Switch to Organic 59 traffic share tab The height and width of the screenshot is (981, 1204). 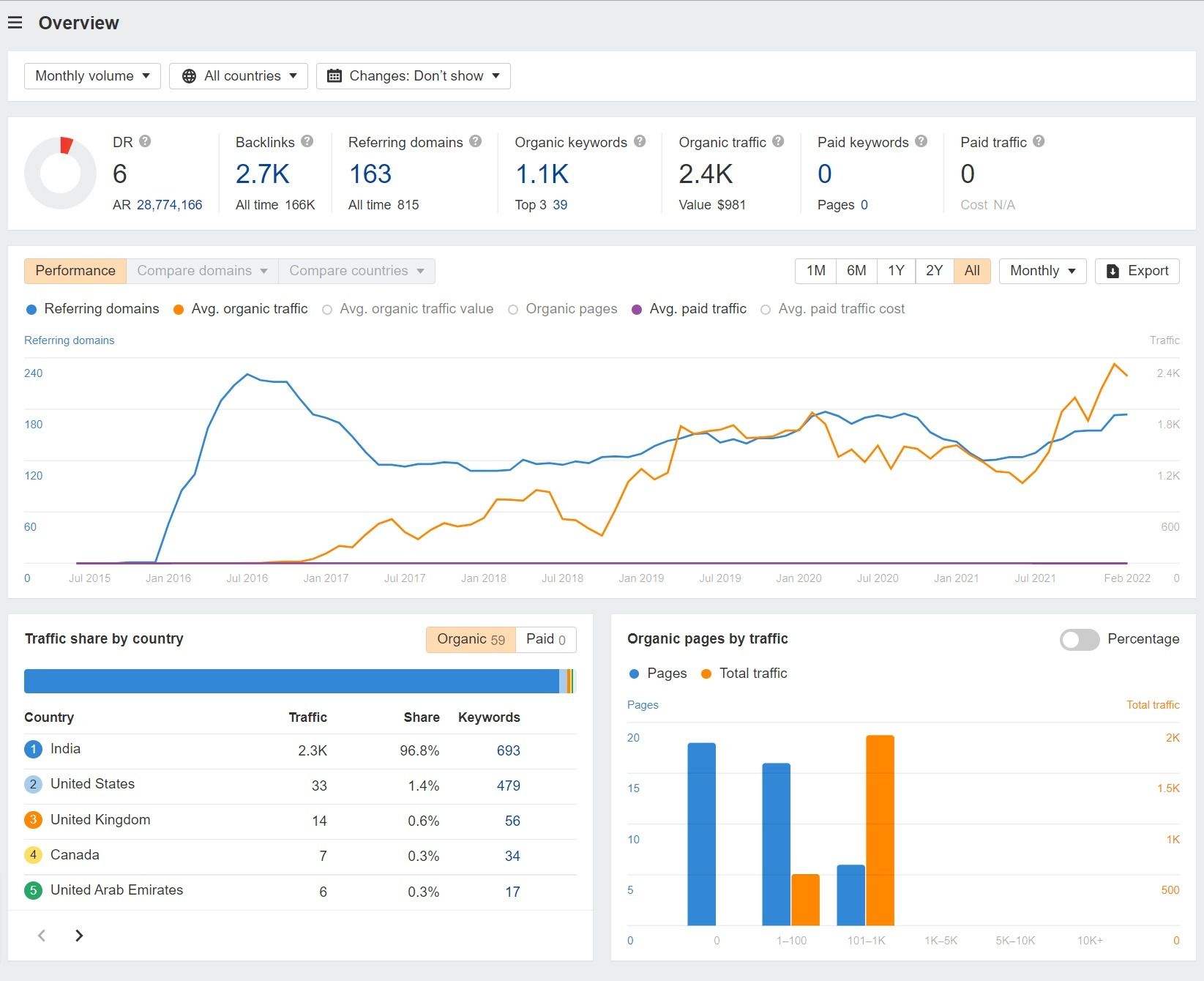tap(471, 639)
